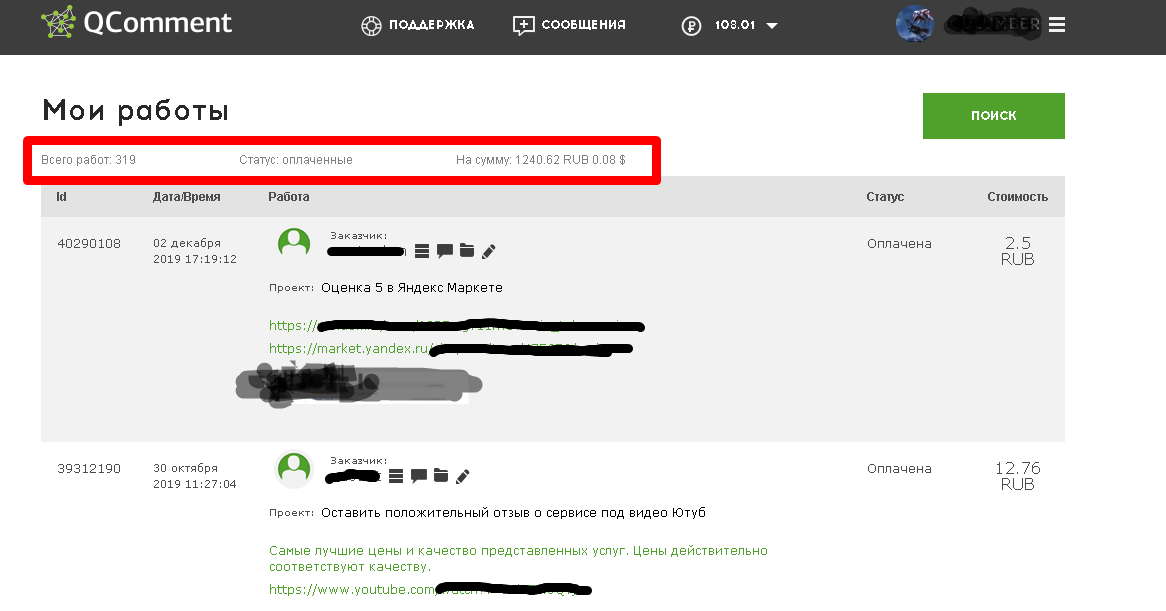Click chat bubble icon for job 39312190
The width and height of the screenshot is (1166, 611).
(x=419, y=476)
